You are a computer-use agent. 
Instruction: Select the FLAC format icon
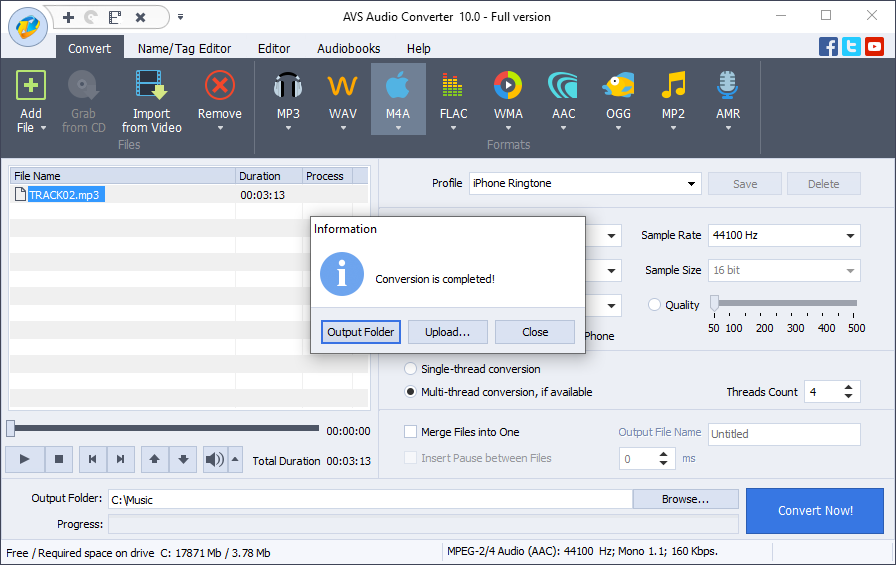coord(453,86)
